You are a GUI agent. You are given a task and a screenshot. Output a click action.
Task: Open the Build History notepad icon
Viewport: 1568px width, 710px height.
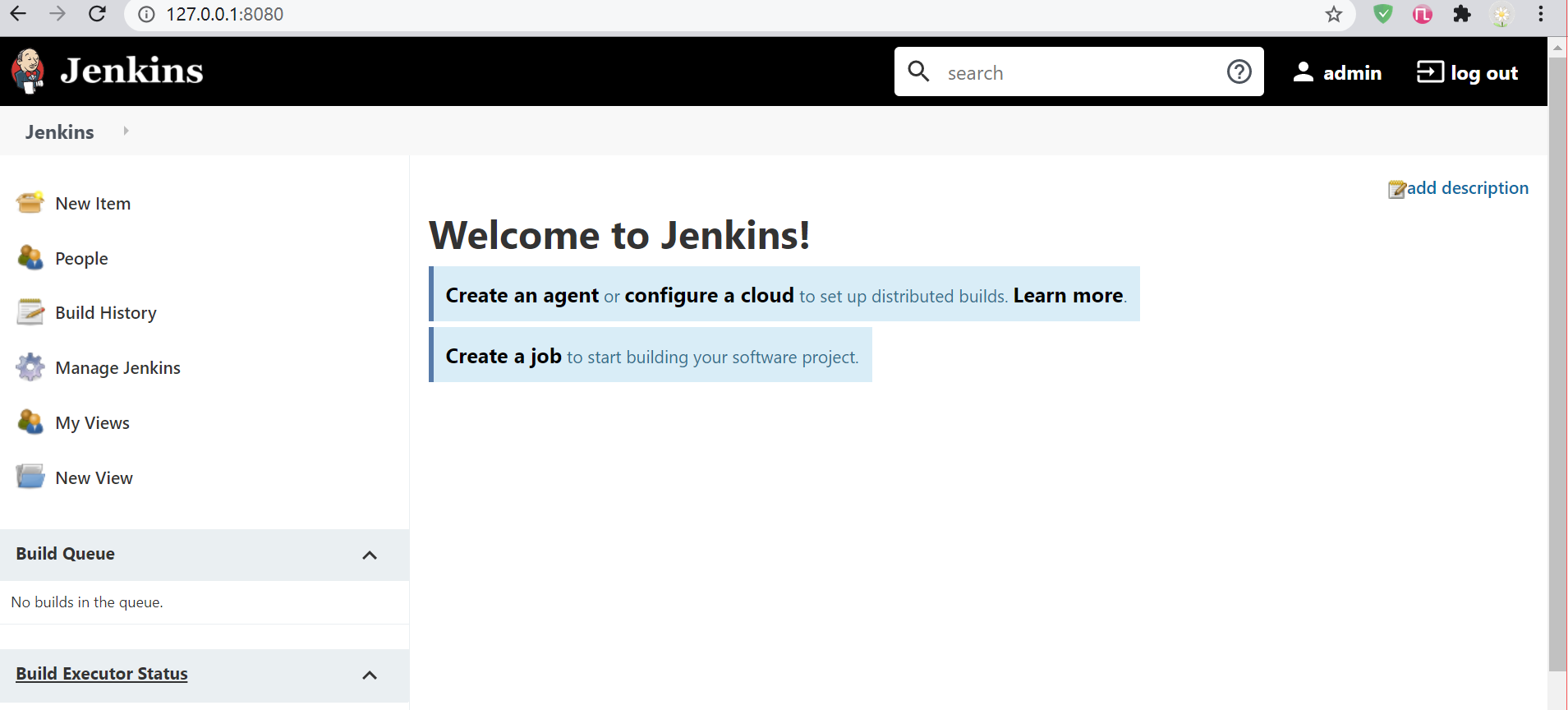(30, 312)
